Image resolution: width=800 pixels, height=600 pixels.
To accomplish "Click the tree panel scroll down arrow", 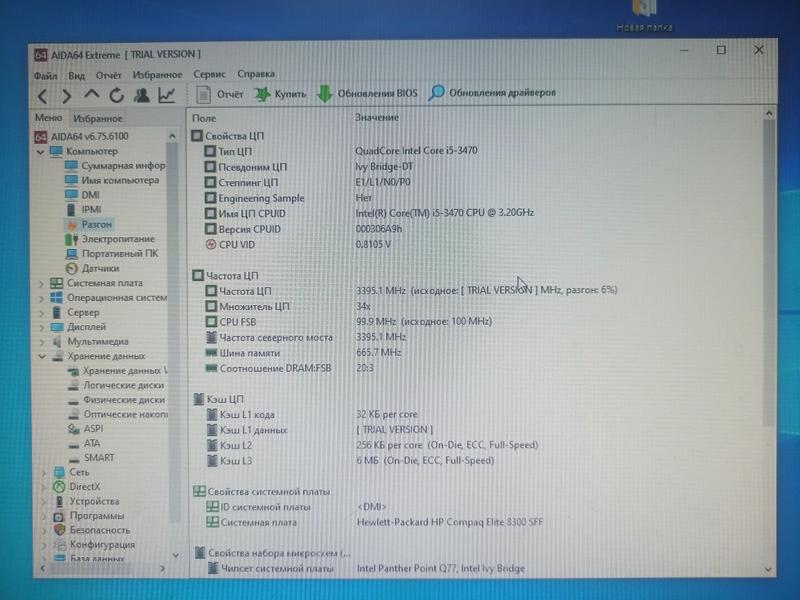I will click(x=176, y=555).
